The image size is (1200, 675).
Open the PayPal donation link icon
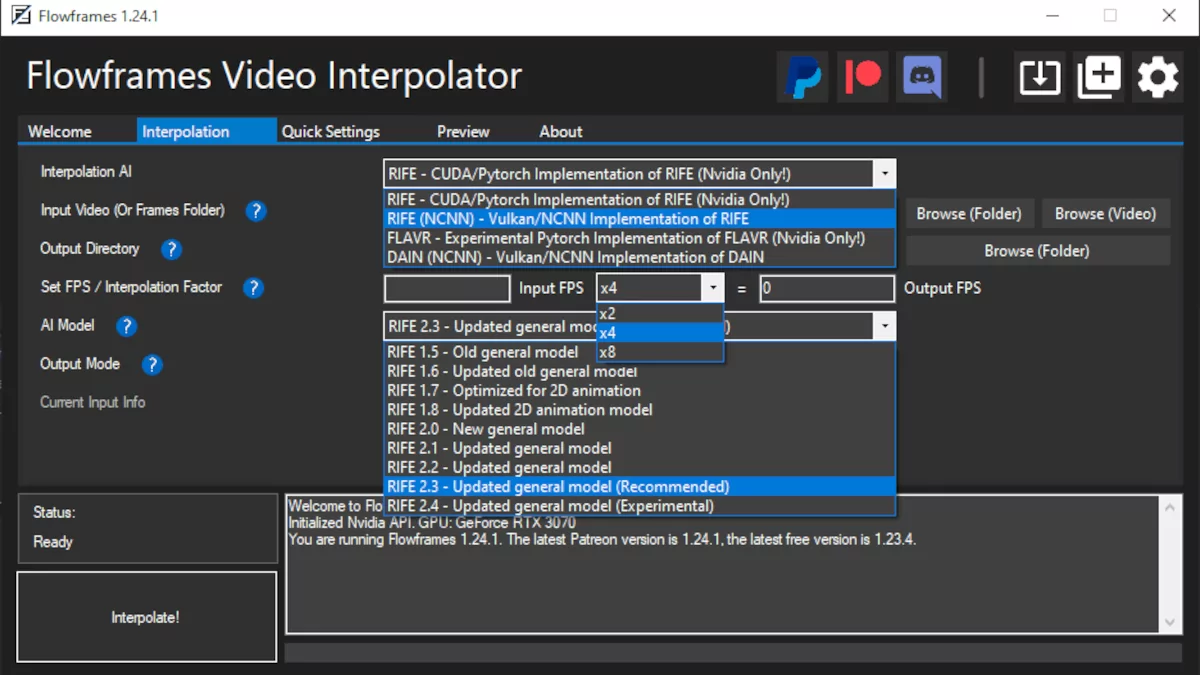[803, 77]
